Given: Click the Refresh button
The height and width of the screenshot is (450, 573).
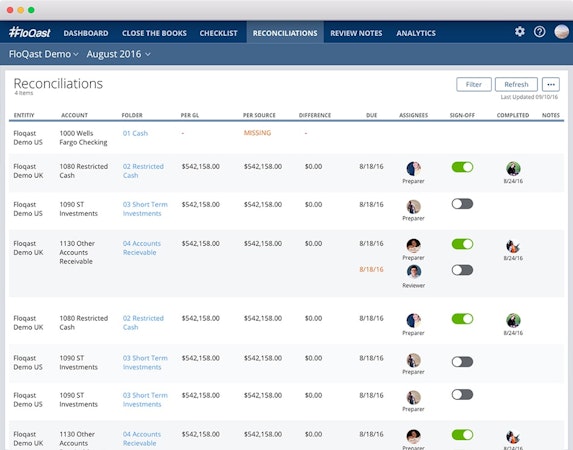Looking at the screenshot, I should [516, 84].
